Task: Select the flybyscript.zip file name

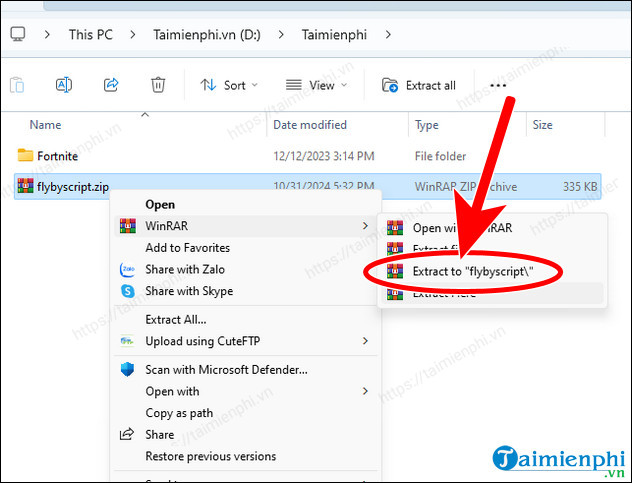Action: (73, 187)
